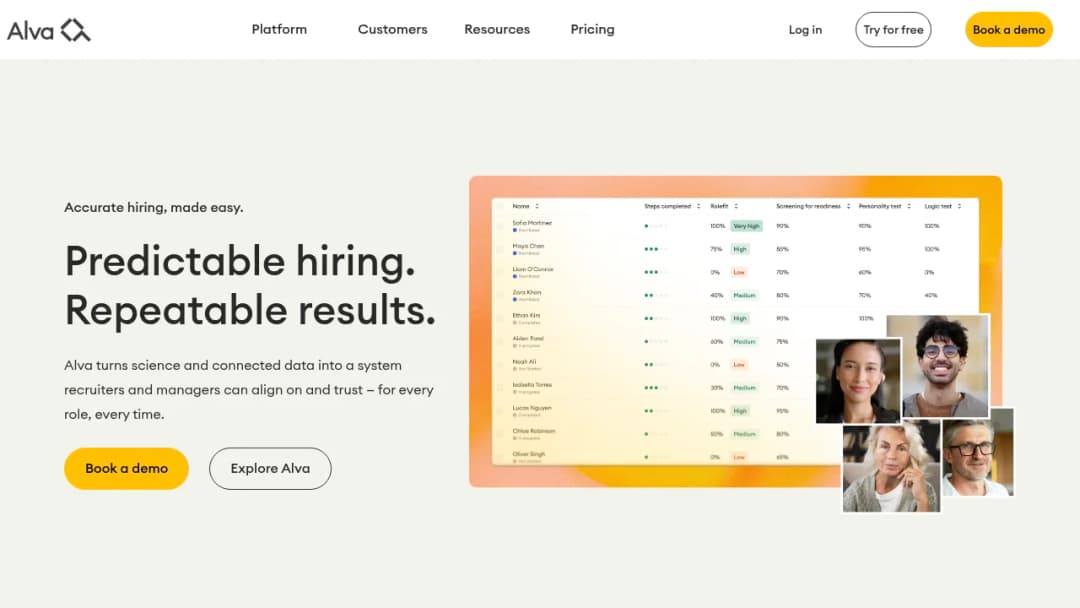The image size is (1080, 608).
Task: Select candidate Ethan Kim in the table
Action: pyautogui.click(x=526, y=315)
